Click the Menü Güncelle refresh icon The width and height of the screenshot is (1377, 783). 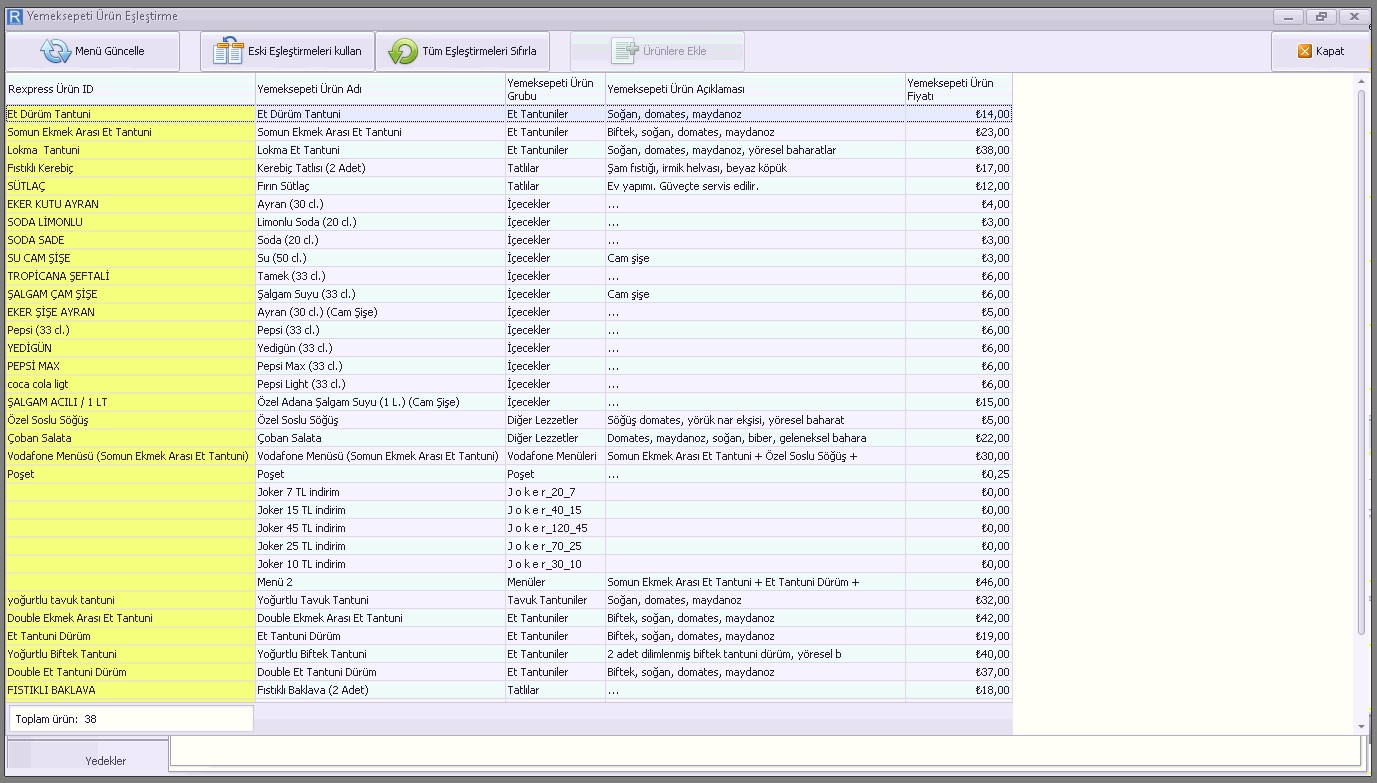coord(55,51)
